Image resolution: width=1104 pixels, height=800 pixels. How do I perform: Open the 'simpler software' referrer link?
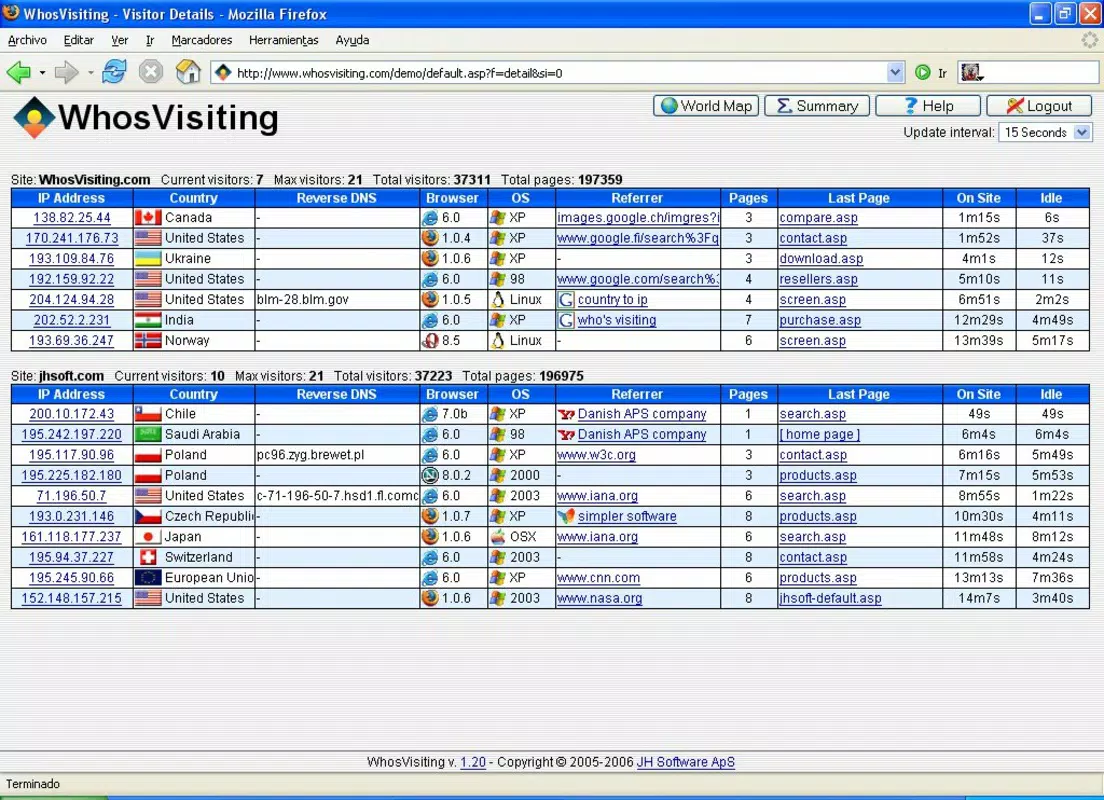[627, 517]
